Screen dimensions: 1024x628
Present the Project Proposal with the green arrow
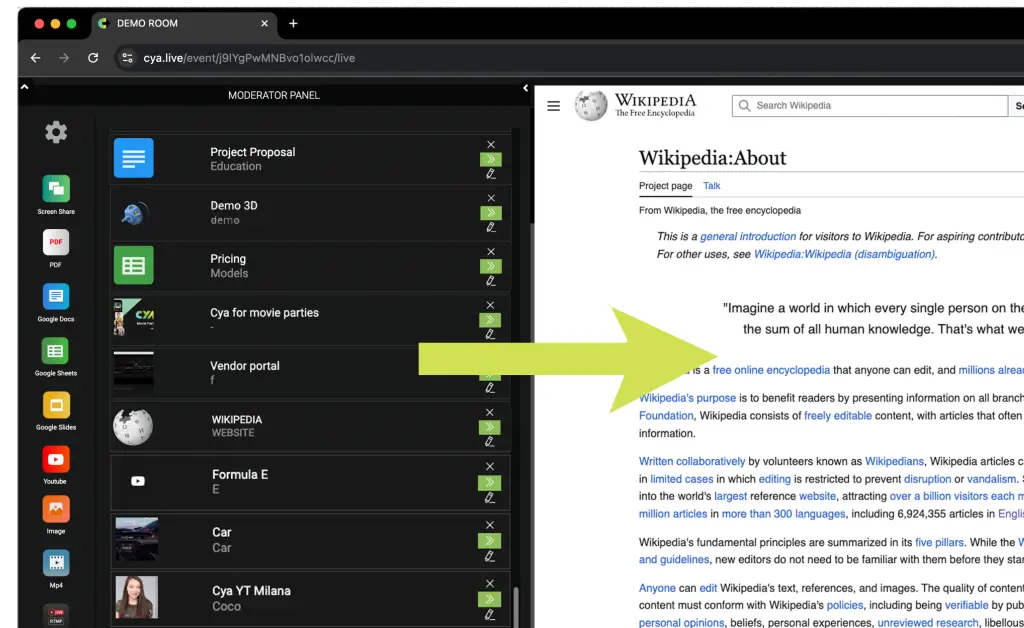pyautogui.click(x=490, y=159)
